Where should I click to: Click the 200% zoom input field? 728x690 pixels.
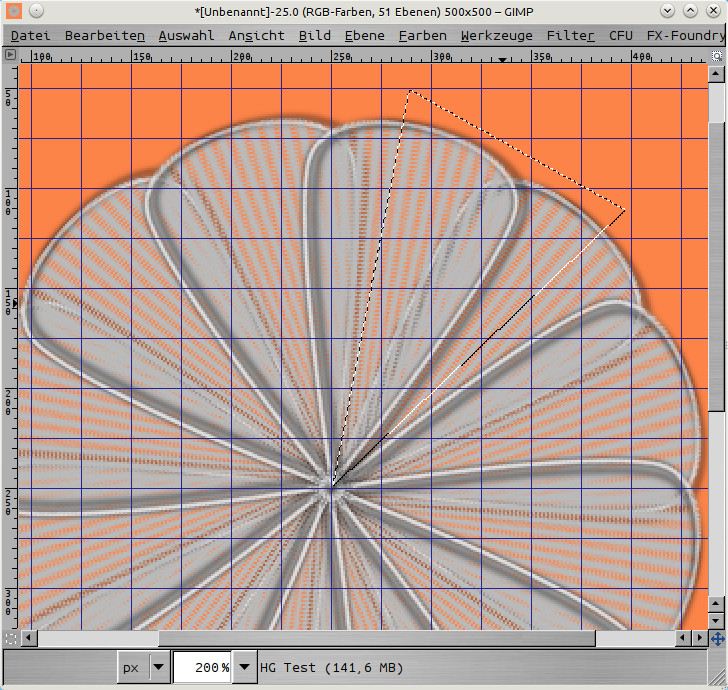click(203, 667)
